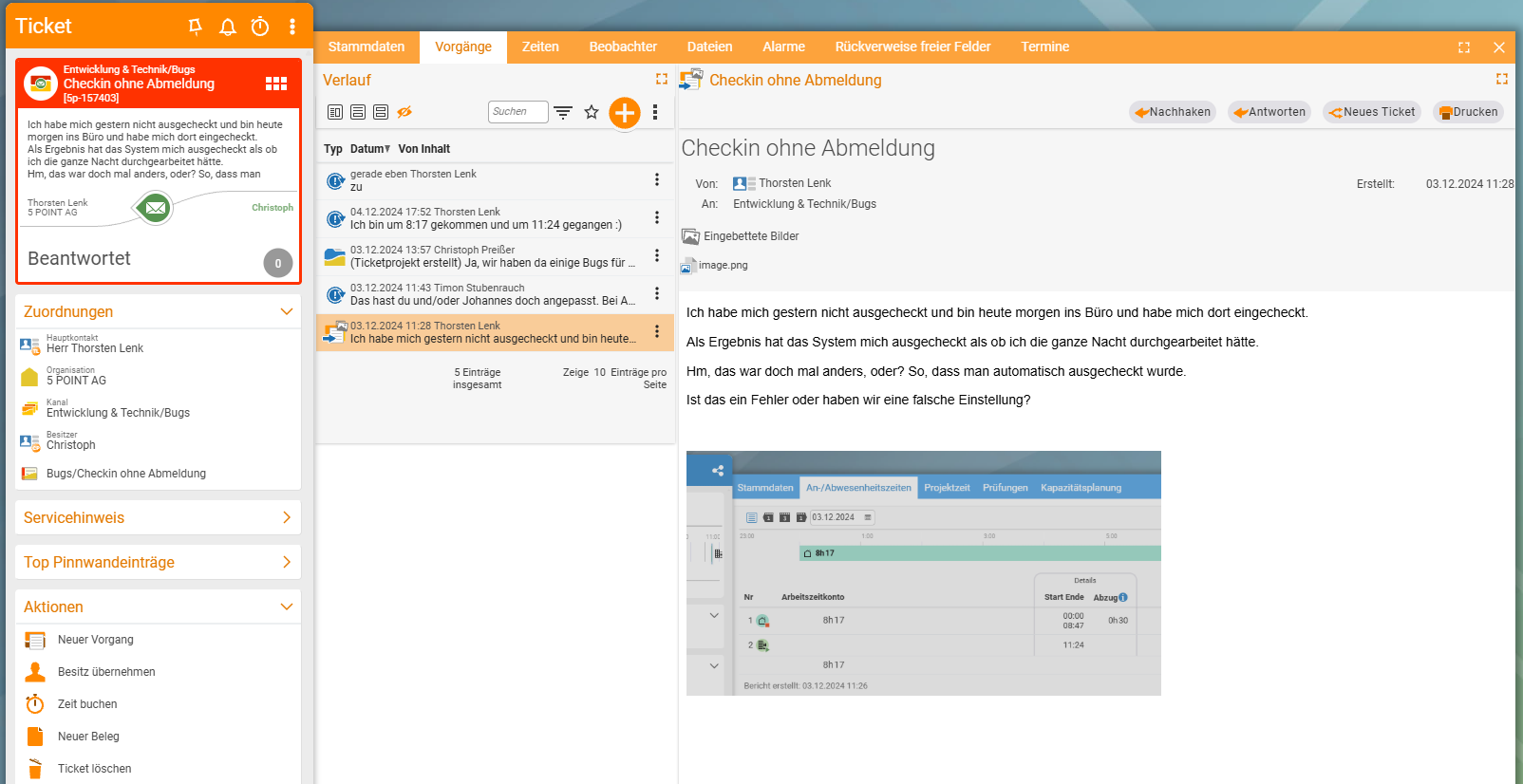Click Zeit buchen action
This screenshot has height=784, width=1523.
87,704
